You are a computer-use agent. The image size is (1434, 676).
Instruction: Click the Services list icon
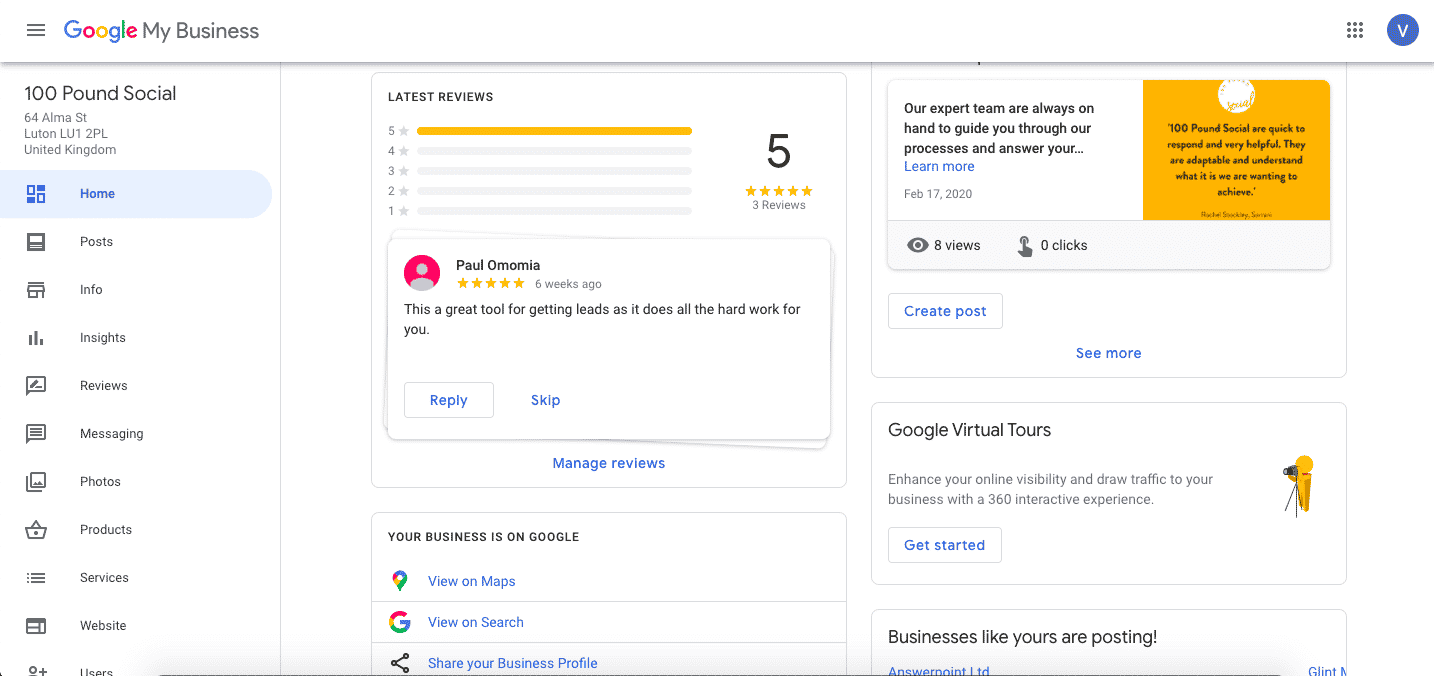36,578
